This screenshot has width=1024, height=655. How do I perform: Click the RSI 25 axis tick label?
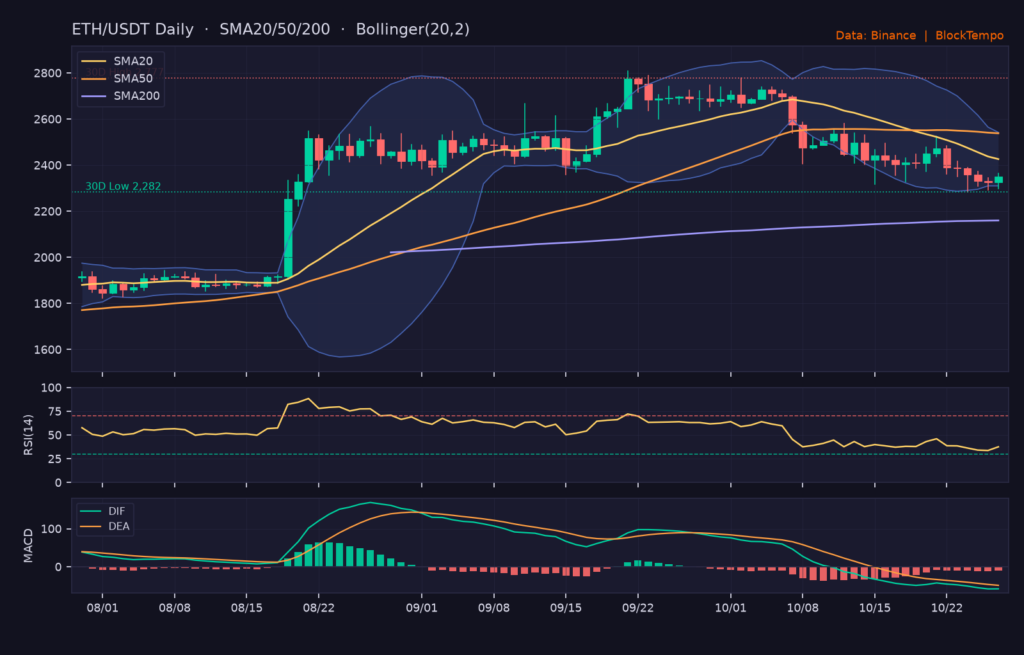[55, 459]
